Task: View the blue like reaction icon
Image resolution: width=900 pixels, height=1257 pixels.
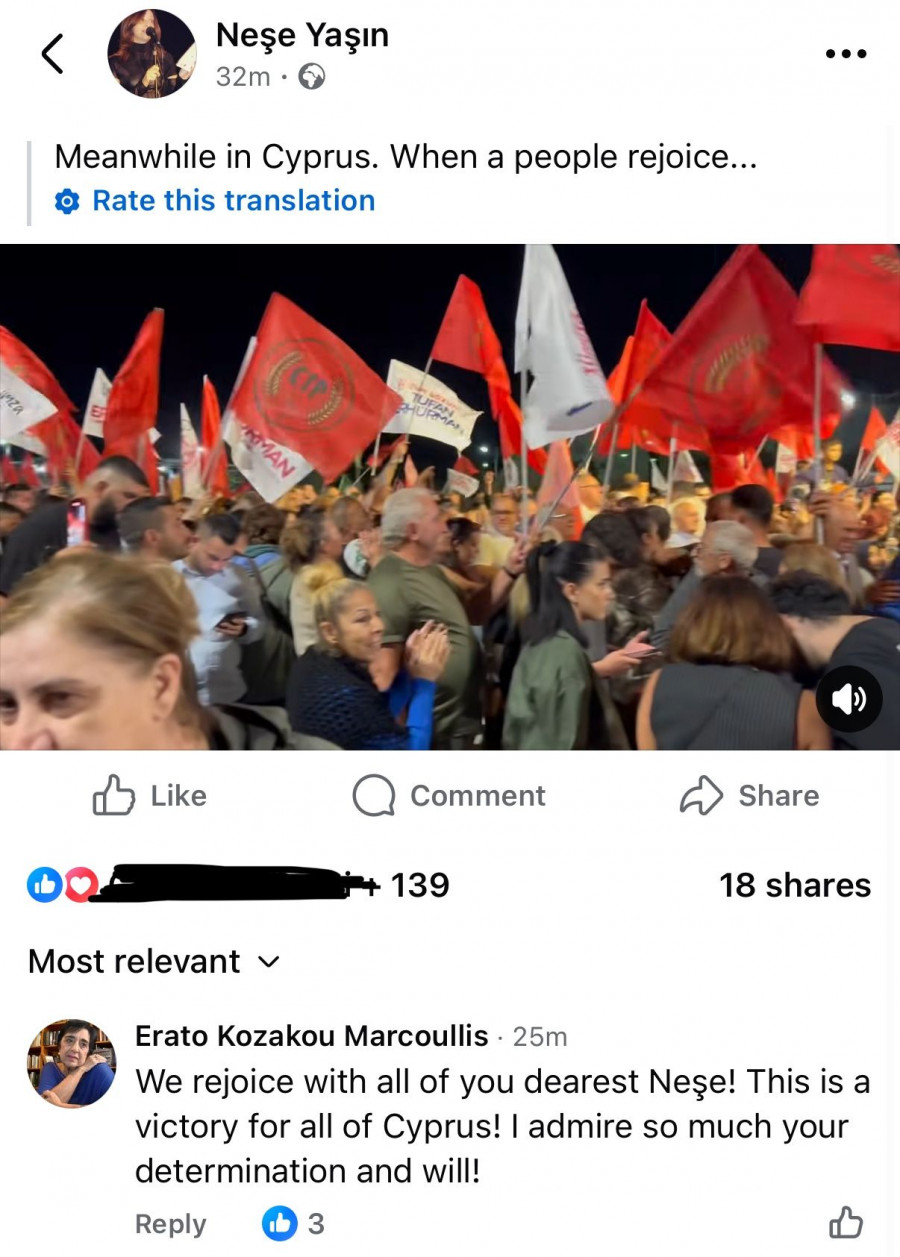Action: [45, 884]
